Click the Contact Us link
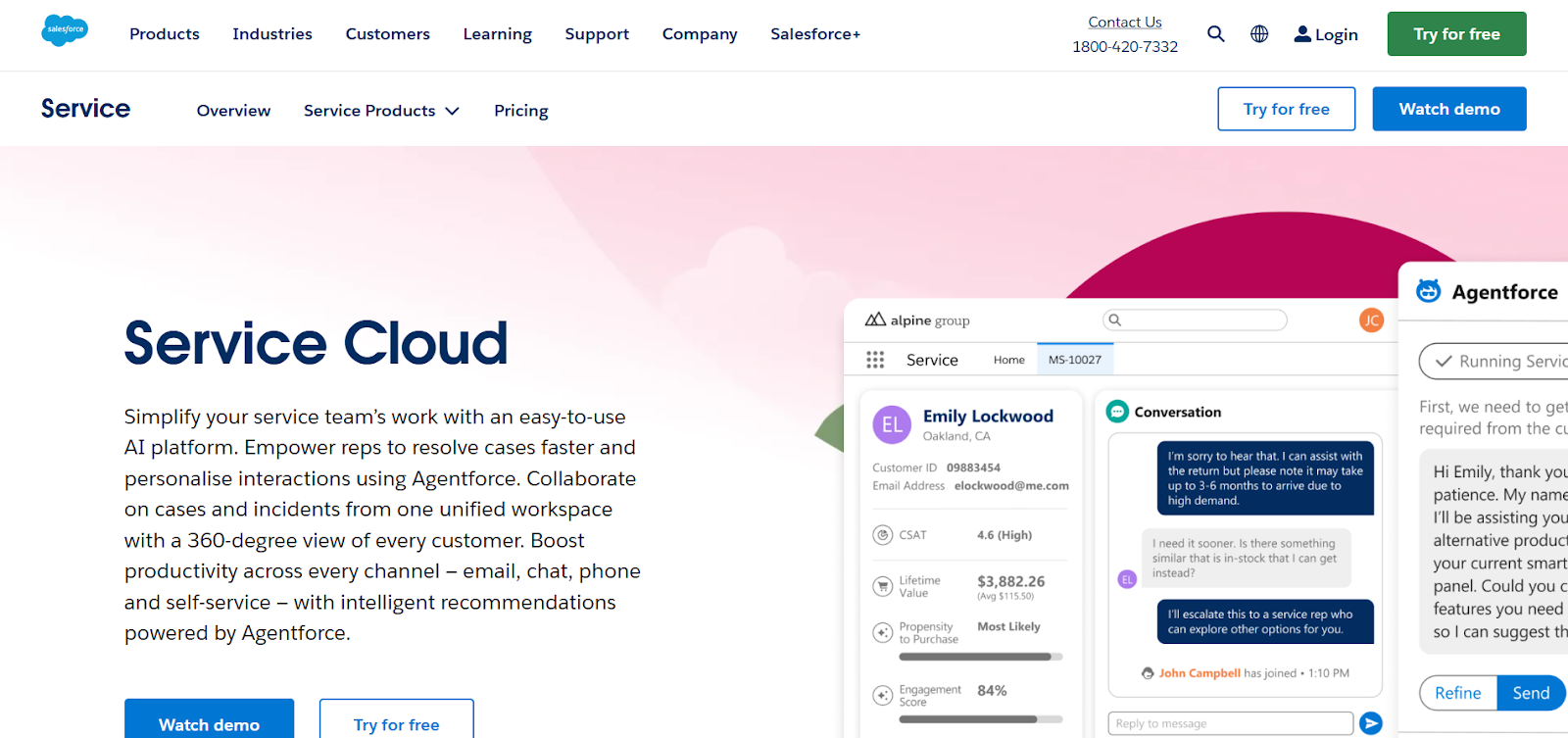This screenshot has height=738, width=1568. click(x=1125, y=22)
